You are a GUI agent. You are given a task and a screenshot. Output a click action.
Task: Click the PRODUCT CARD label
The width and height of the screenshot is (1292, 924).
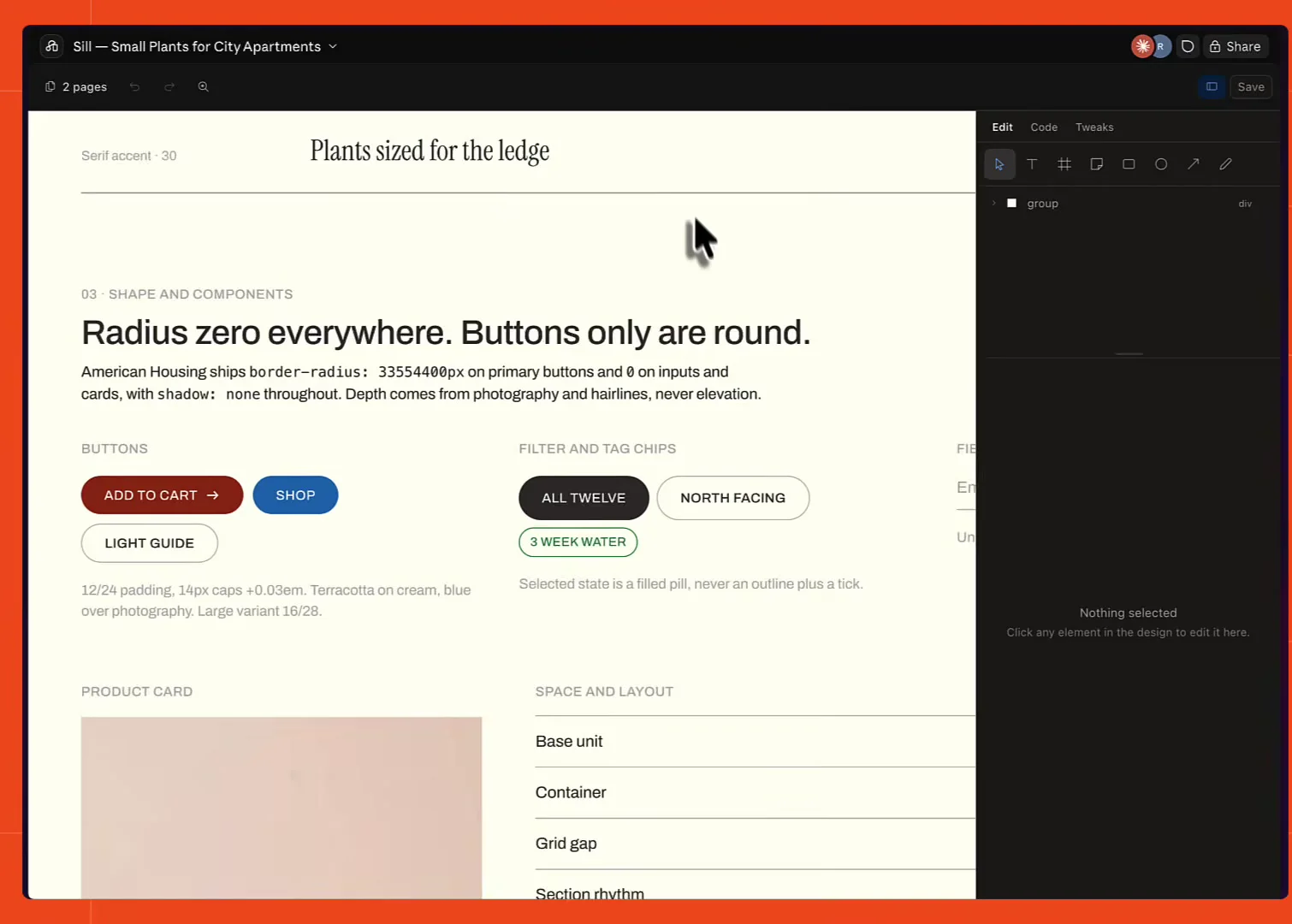coord(137,692)
